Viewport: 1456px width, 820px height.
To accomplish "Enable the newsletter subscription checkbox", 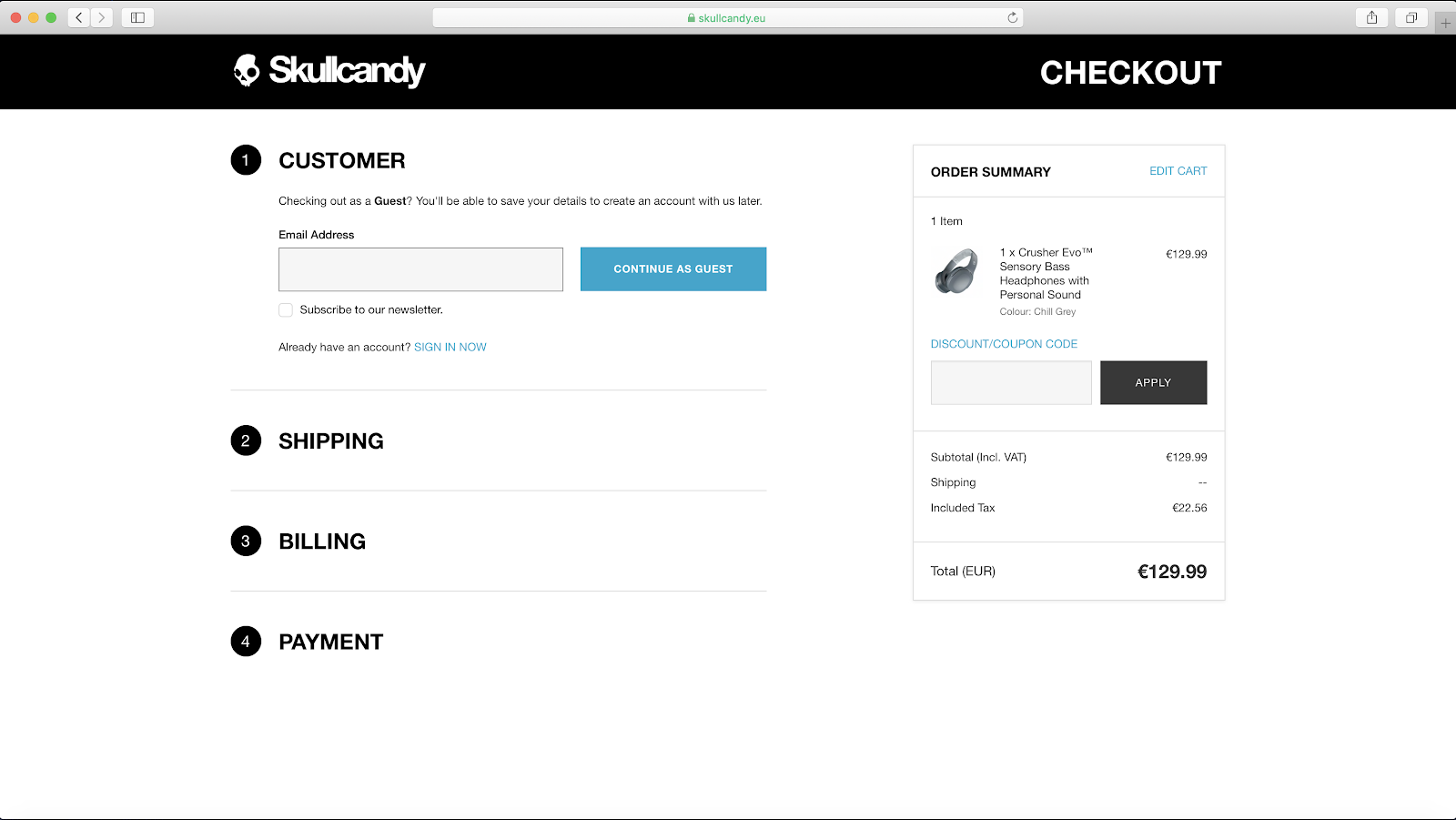I will pyautogui.click(x=286, y=310).
